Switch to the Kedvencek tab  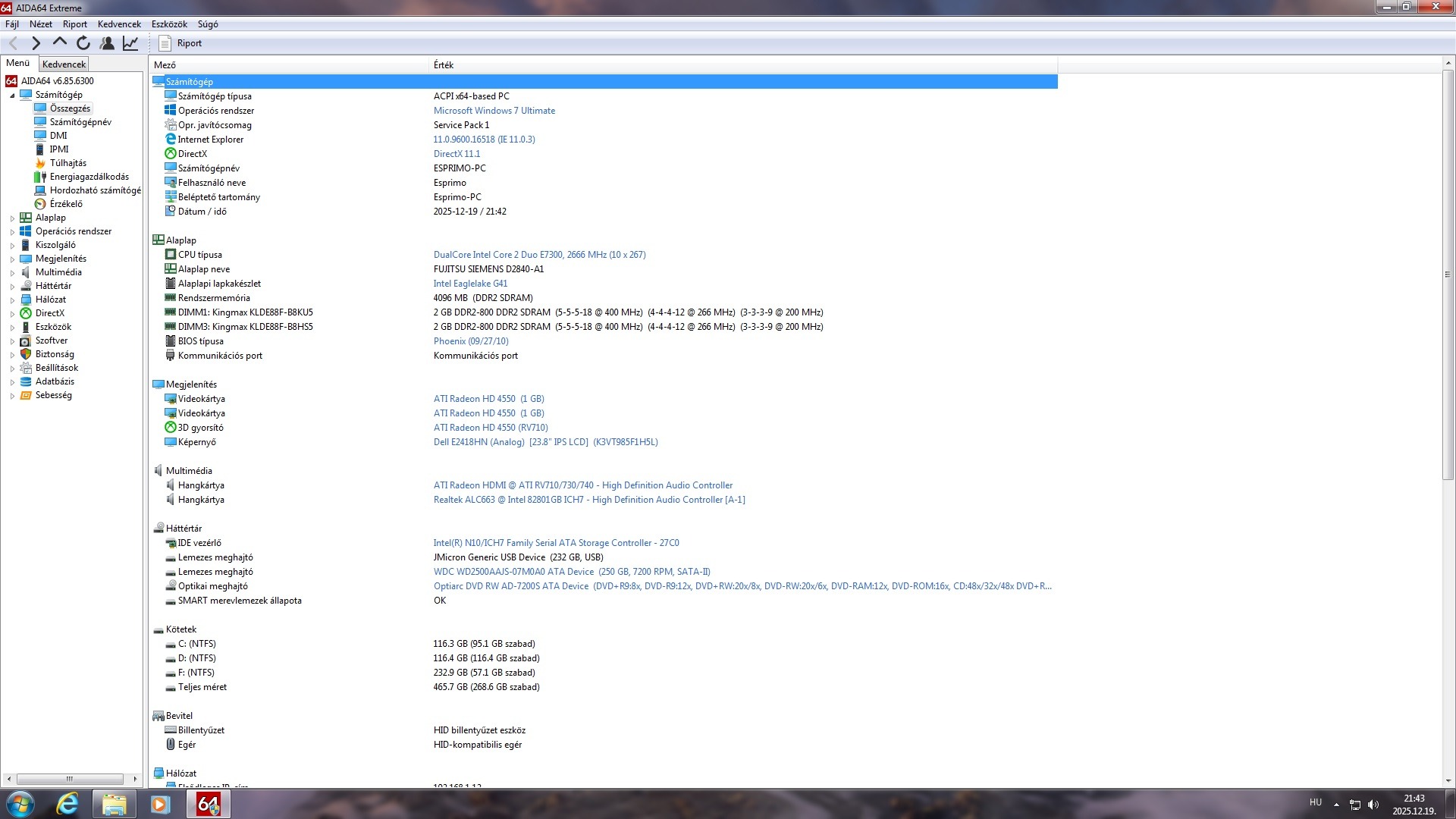pyautogui.click(x=64, y=64)
